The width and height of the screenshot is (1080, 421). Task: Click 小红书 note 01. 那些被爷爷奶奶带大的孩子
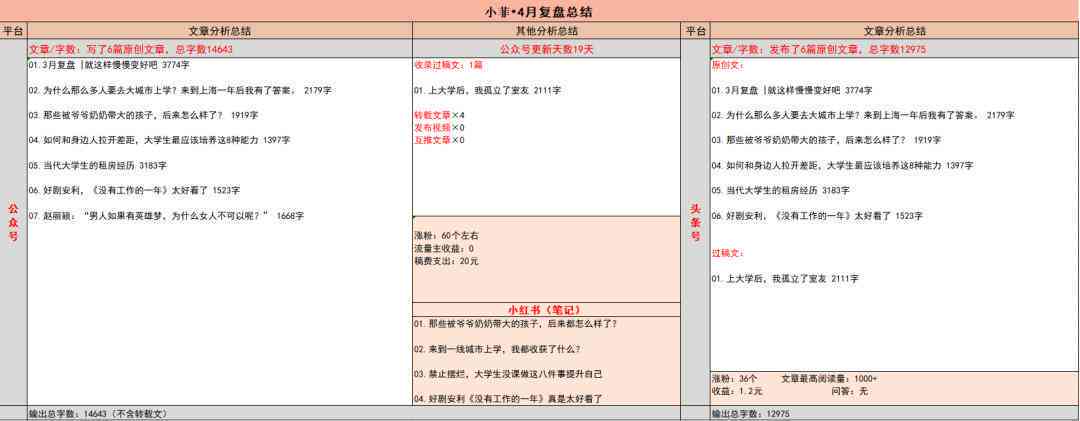pyautogui.click(x=516, y=324)
